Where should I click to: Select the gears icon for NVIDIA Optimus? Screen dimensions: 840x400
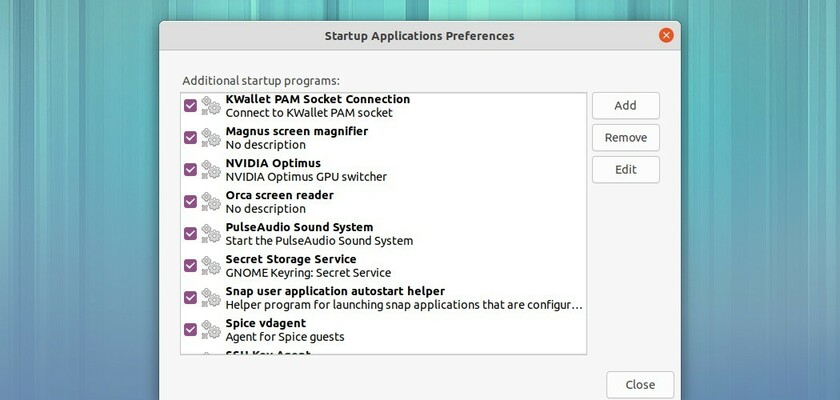click(x=211, y=170)
